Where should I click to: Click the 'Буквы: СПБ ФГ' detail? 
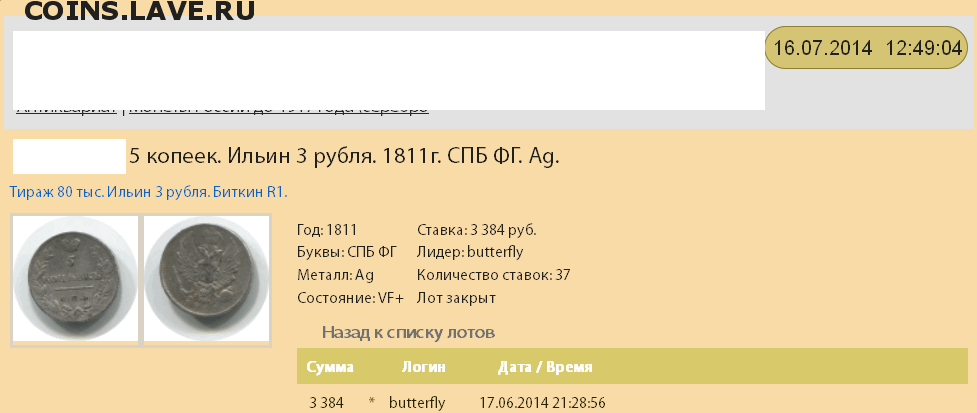(x=347, y=252)
